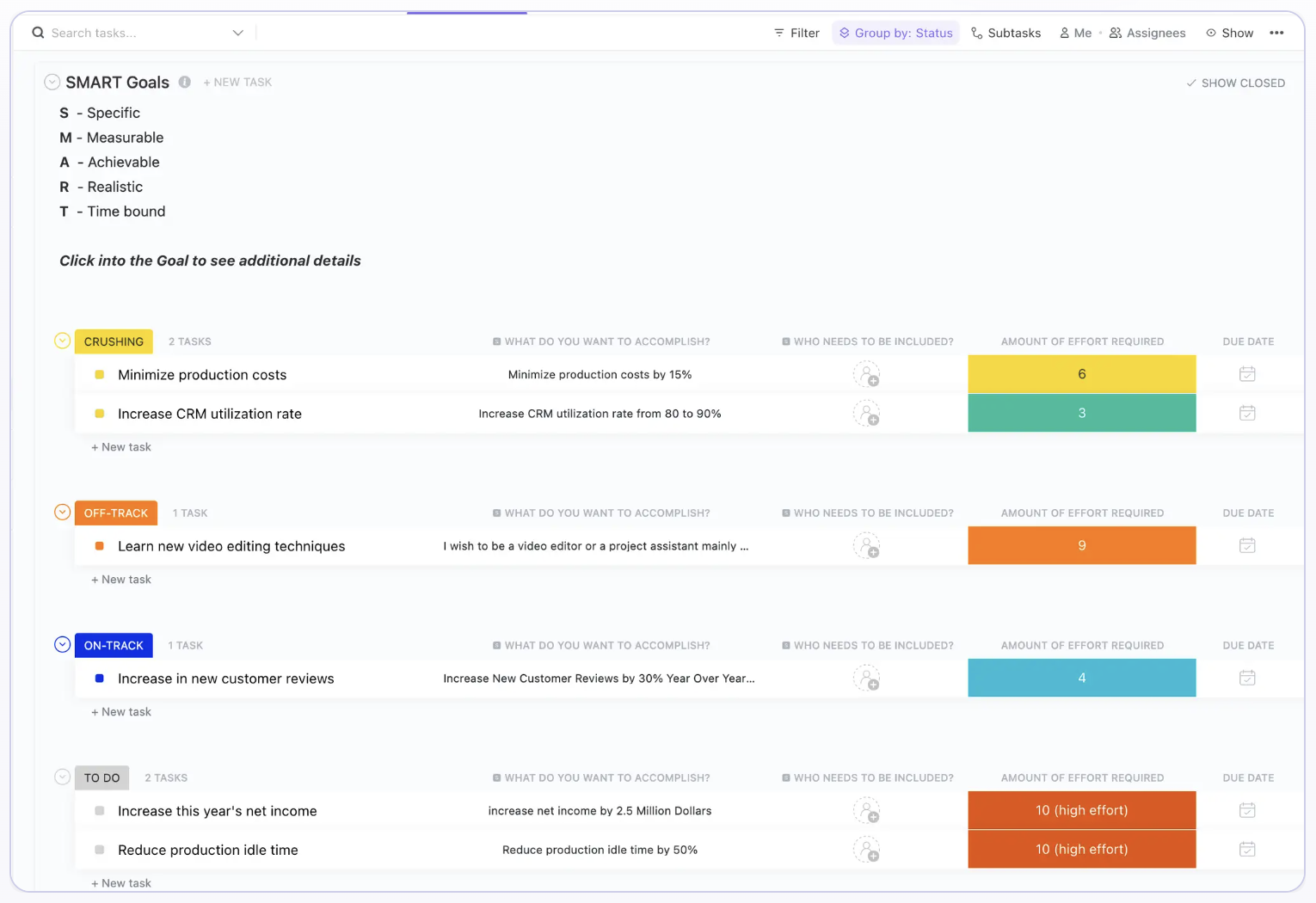Viewport: 1316px width, 903px height.
Task: Set due date for Learn new video editing techniques
Action: click(1247, 545)
